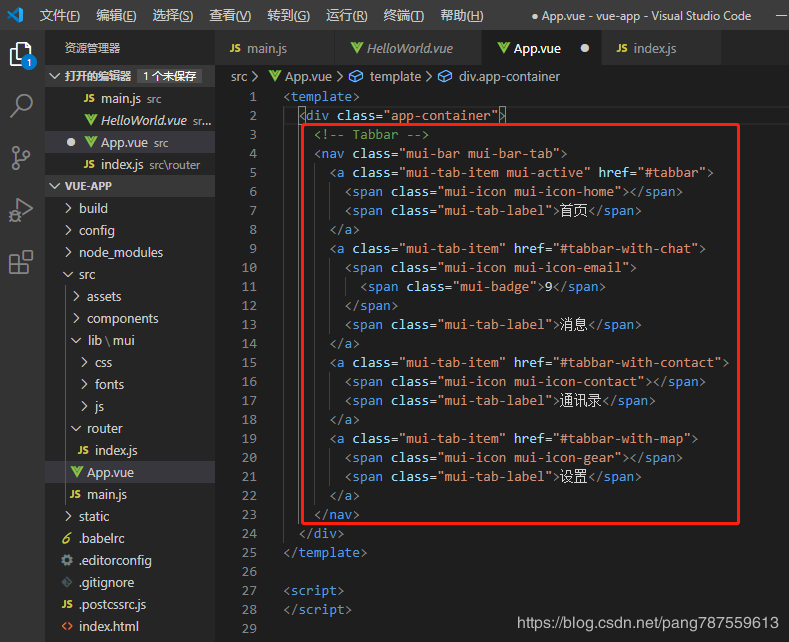Open the Search view icon
The image size is (789, 642).
tap(22, 106)
